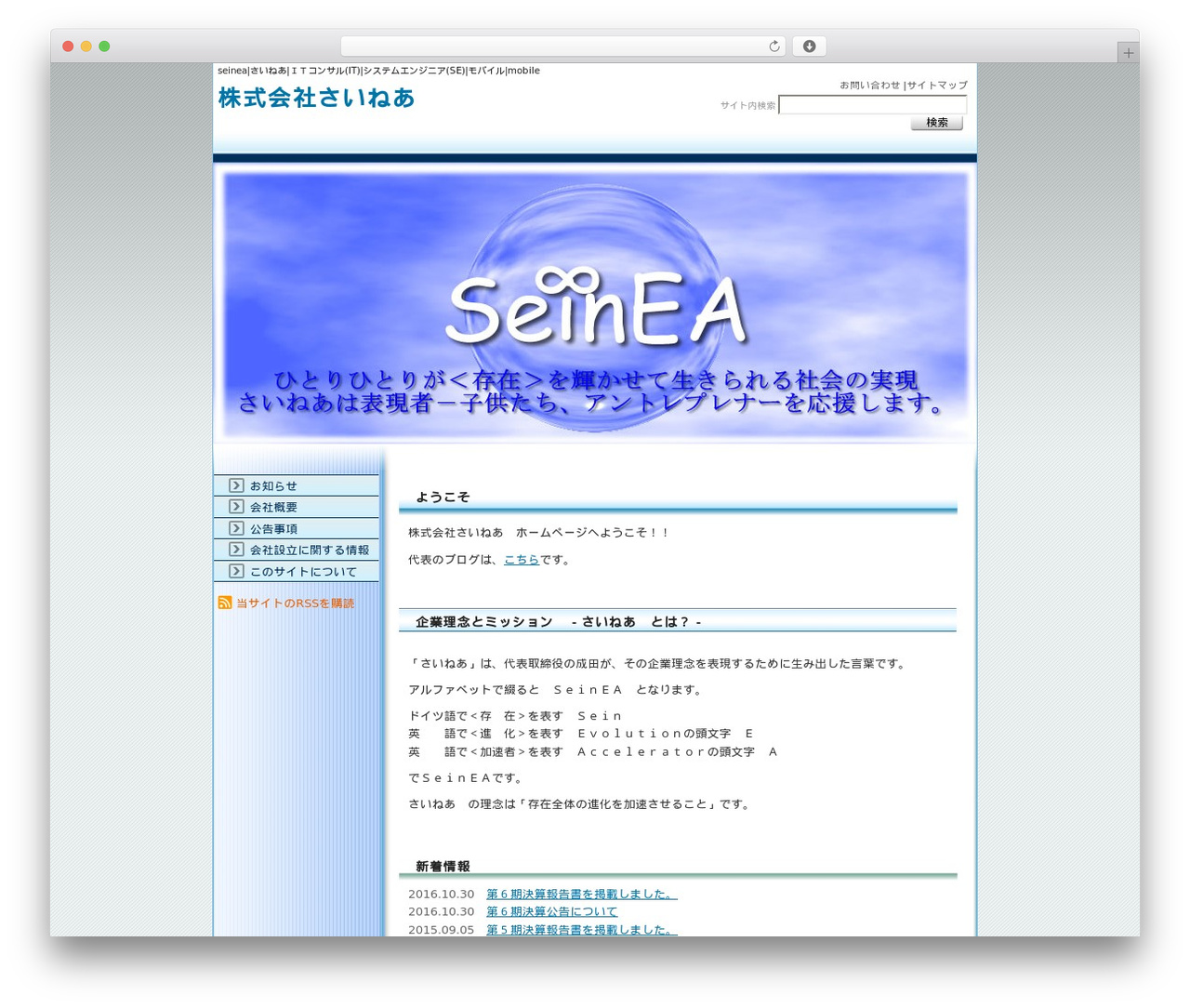The height and width of the screenshot is (1008, 1190).
Task: Open the このサイトについて menu item
Action: coord(297,571)
